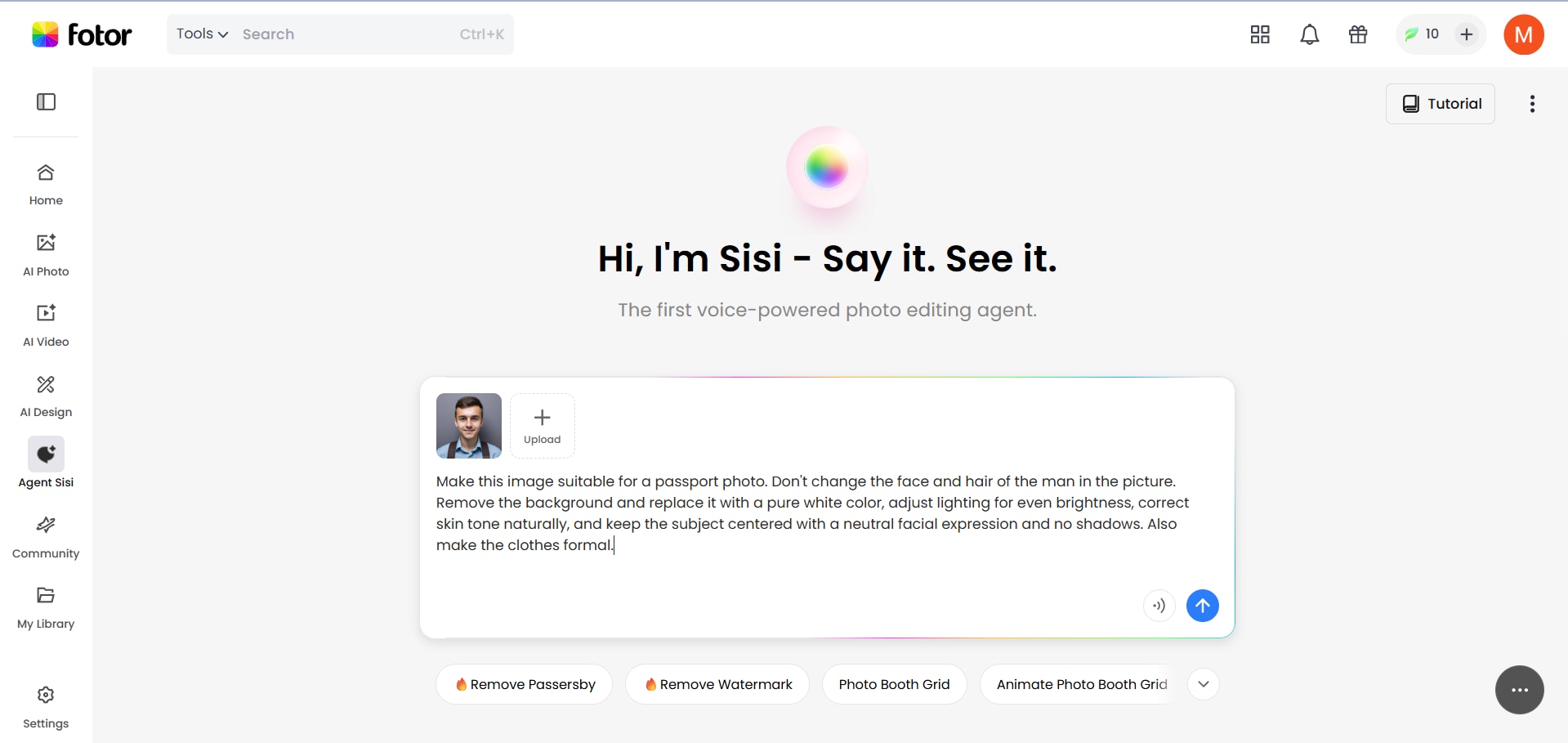Open the notifications bell
Image resolution: width=1568 pixels, height=743 pixels.
coord(1309,34)
